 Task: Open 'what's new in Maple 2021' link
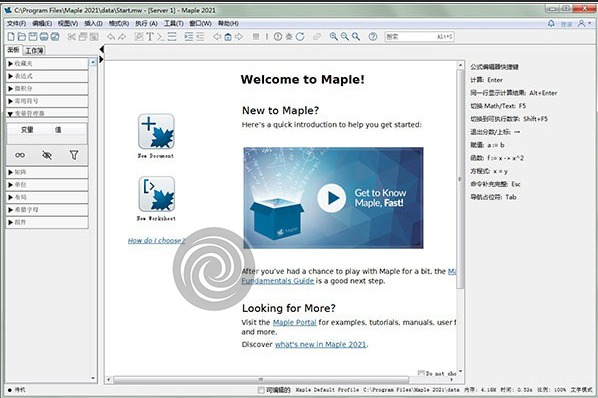[x=320, y=345]
